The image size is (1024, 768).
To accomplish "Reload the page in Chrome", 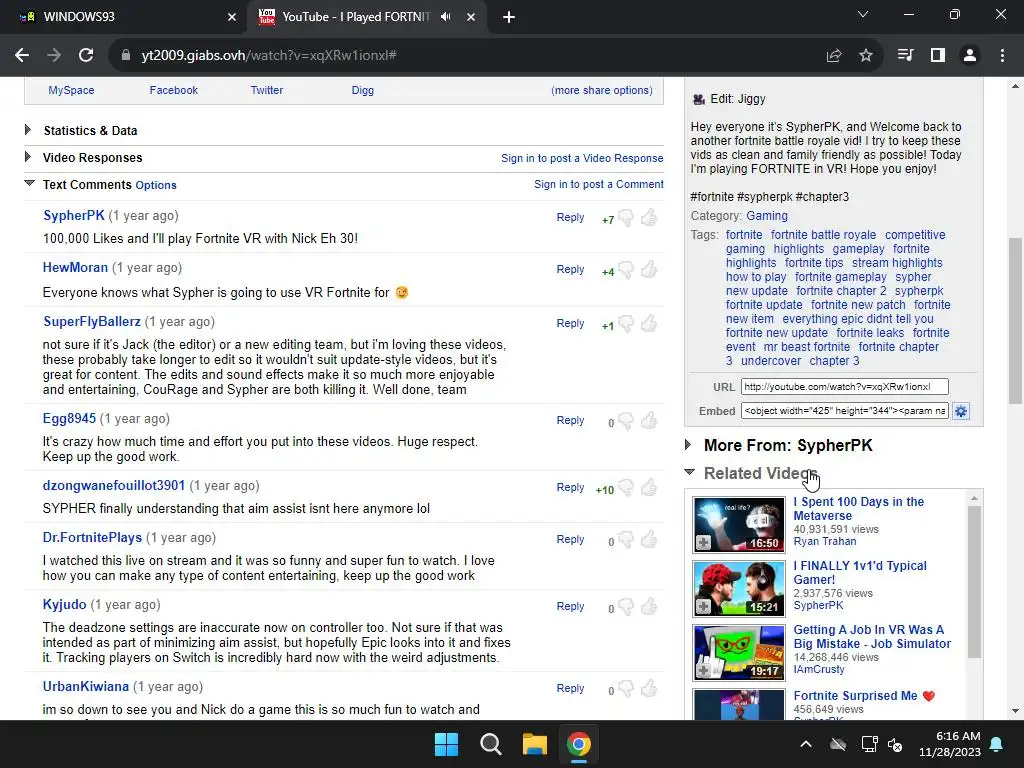I will click(86, 55).
